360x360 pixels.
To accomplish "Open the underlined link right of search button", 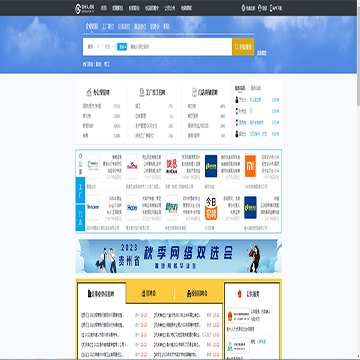I will [262, 52].
